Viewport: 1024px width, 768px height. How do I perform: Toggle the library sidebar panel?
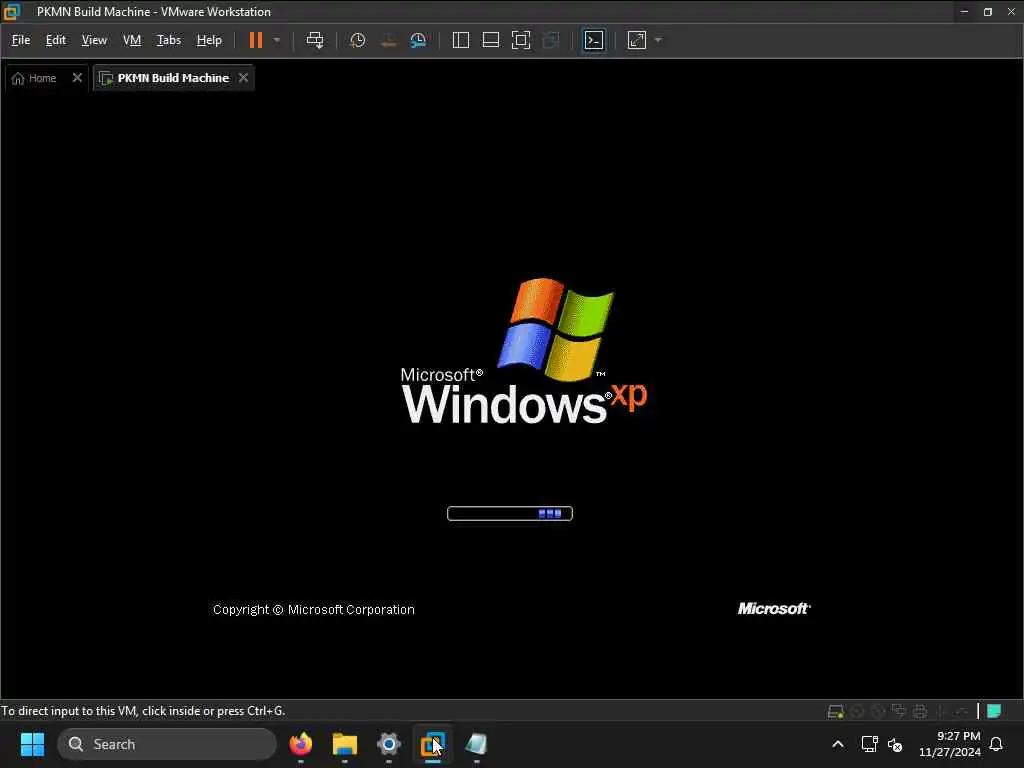coord(460,40)
